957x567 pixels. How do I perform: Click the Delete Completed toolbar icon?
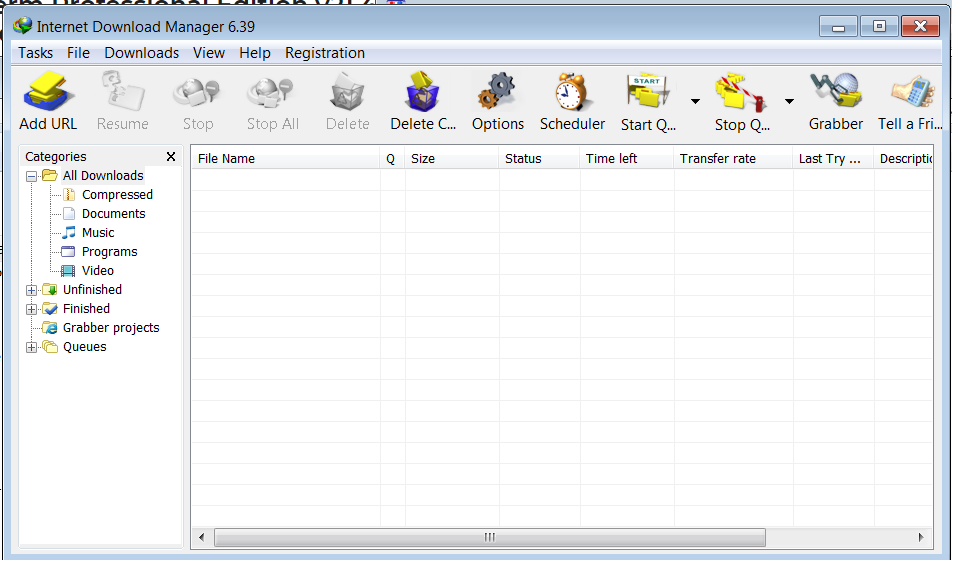422,94
